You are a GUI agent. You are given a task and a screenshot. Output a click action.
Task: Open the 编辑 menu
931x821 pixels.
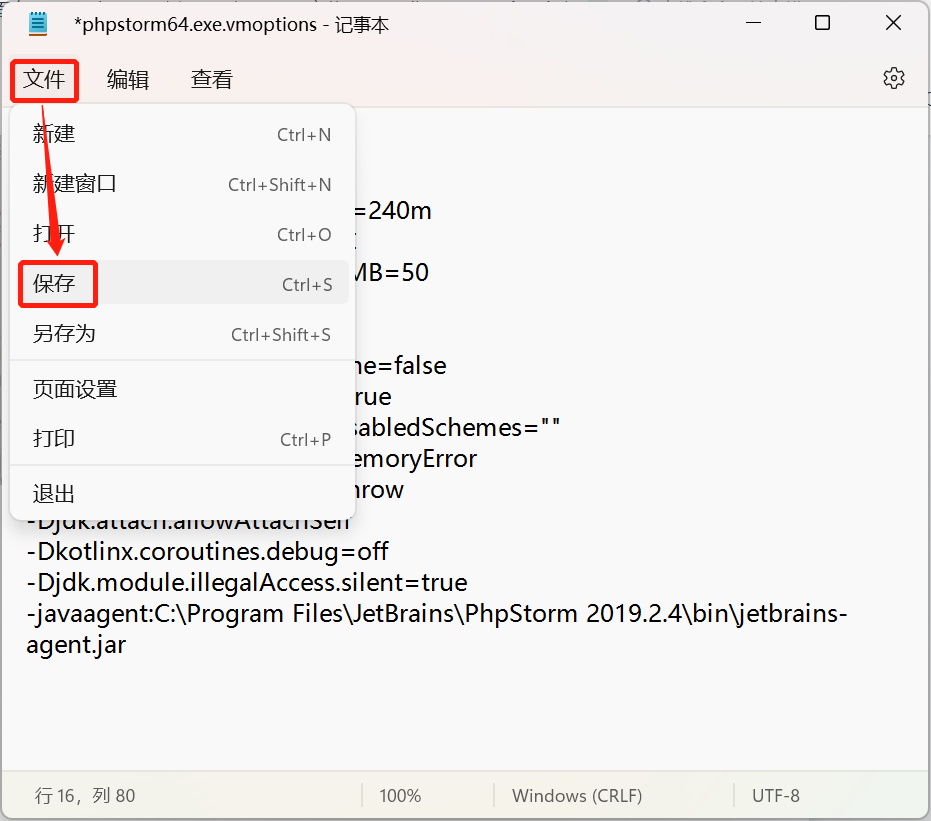tap(128, 80)
